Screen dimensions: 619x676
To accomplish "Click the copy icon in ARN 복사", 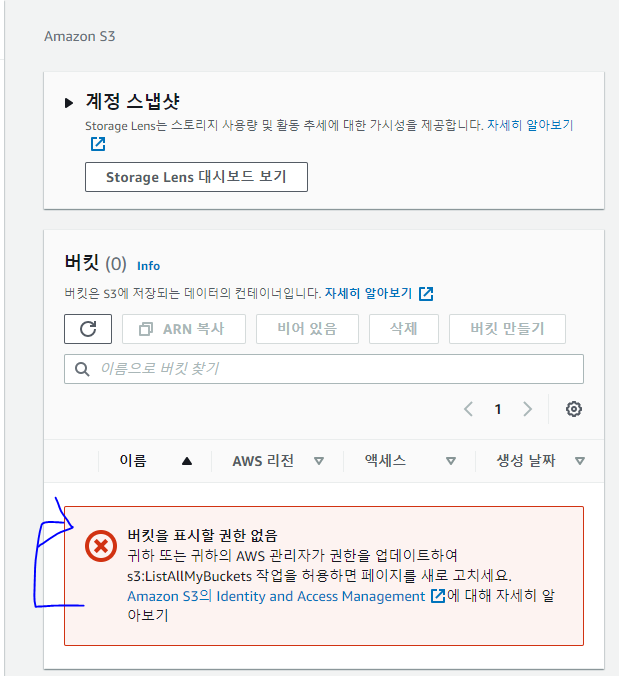I will pos(146,329).
